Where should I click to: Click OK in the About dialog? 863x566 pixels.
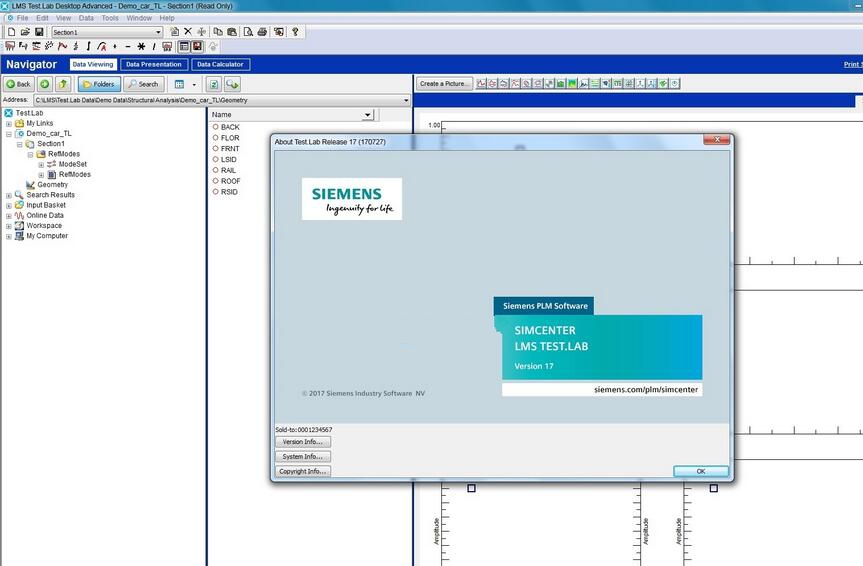click(x=701, y=471)
